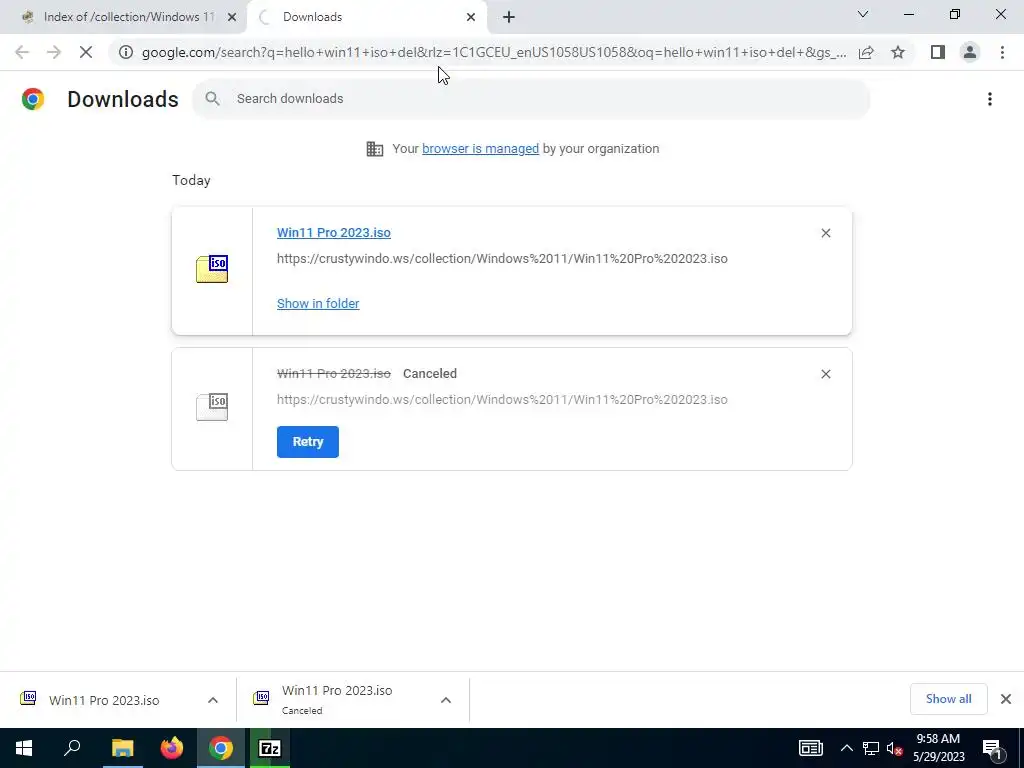Click the canceled download's greyed ISO icon

212,407
